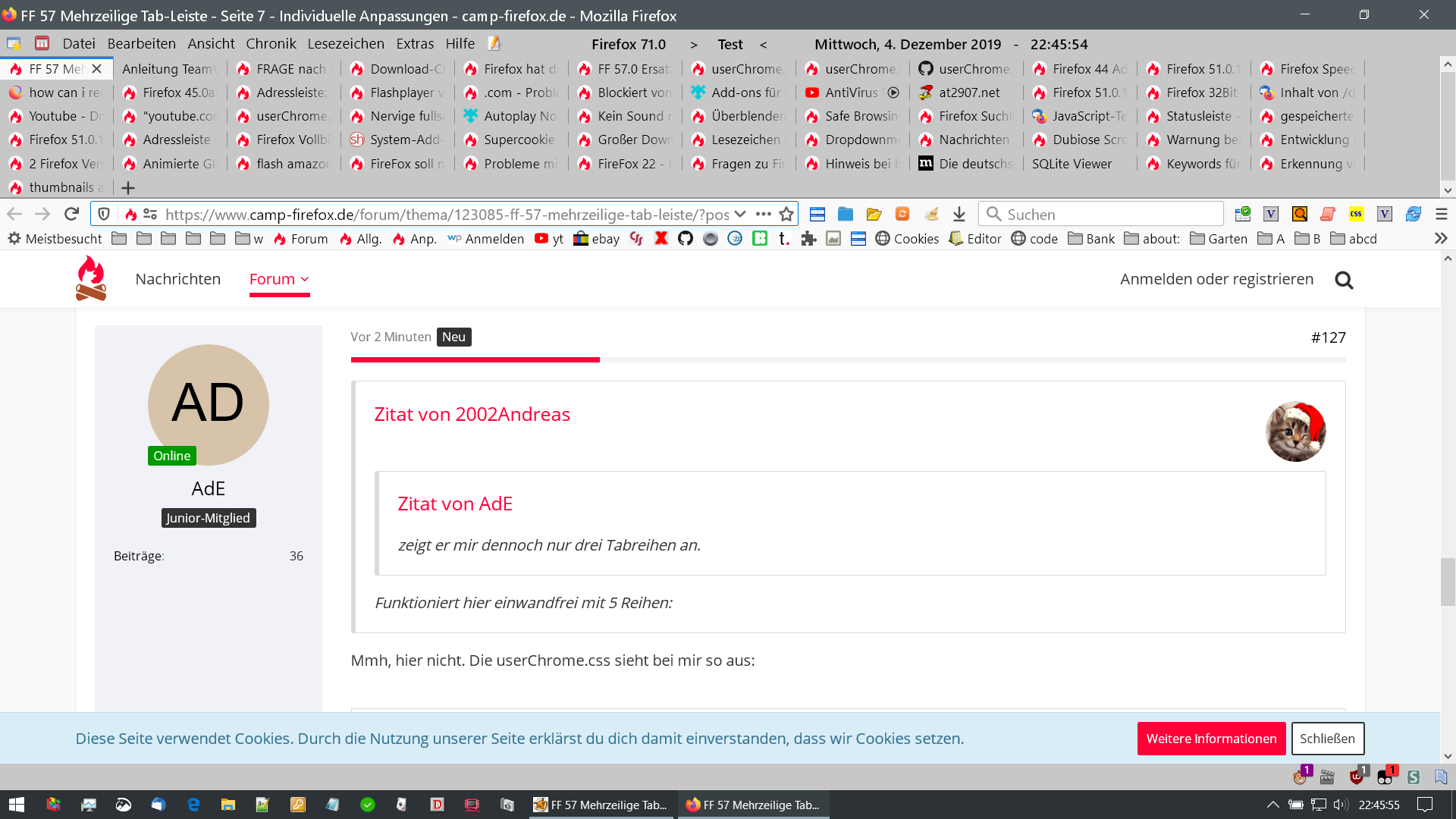The height and width of the screenshot is (819, 1456).
Task: Toggle site permissions icon in address bar
Action: click(x=150, y=215)
